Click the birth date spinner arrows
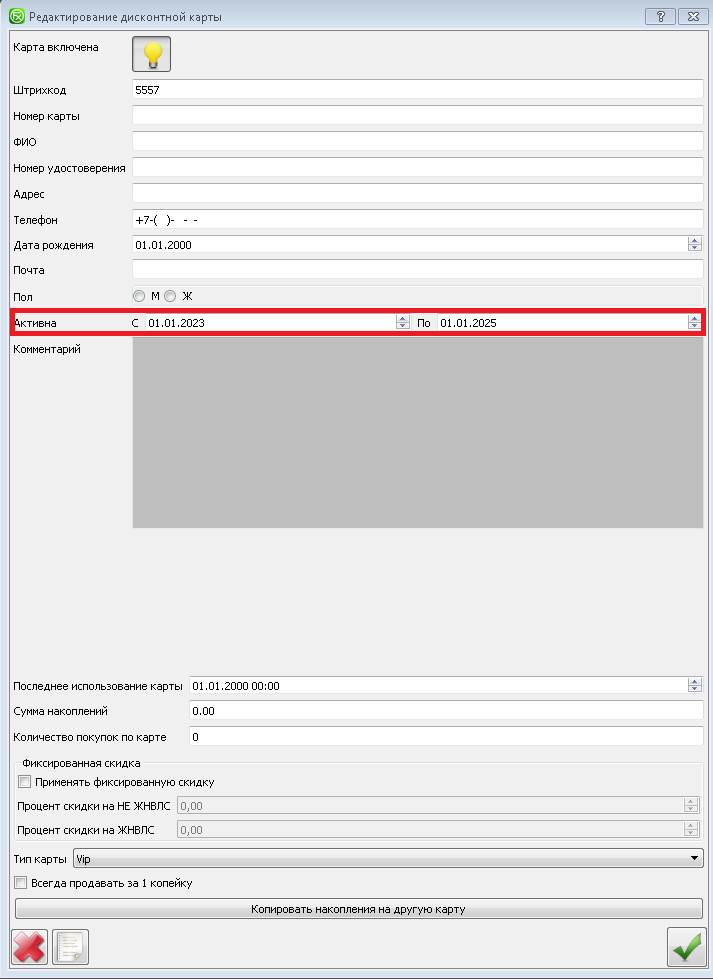The width and height of the screenshot is (713, 979). pyautogui.click(x=694, y=245)
